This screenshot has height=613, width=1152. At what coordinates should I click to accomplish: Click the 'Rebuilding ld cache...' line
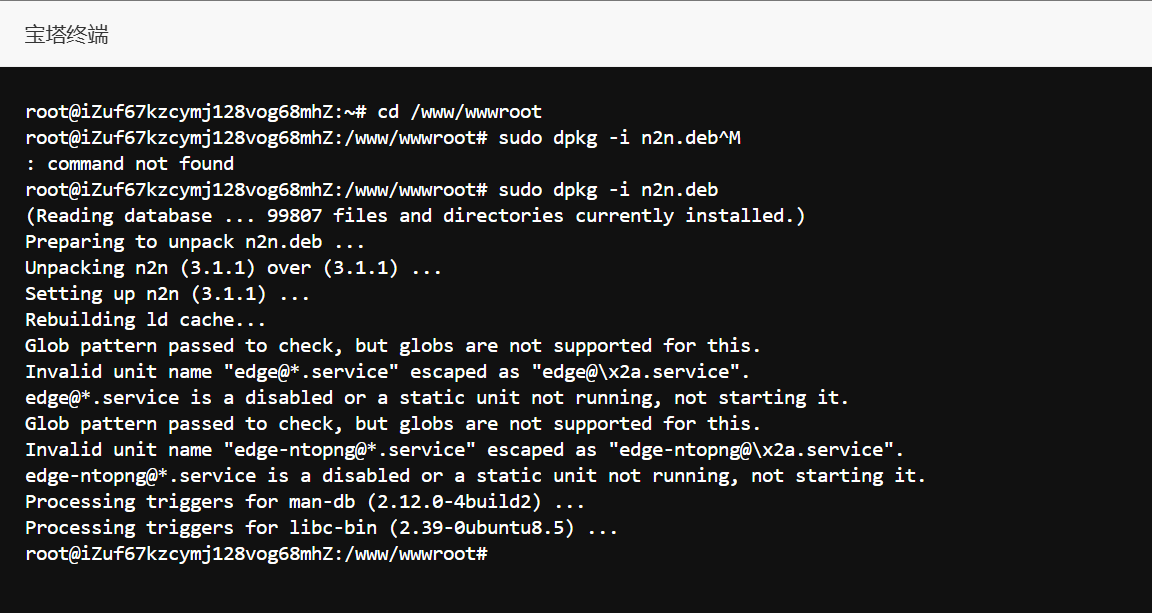pyautogui.click(x=145, y=320)
